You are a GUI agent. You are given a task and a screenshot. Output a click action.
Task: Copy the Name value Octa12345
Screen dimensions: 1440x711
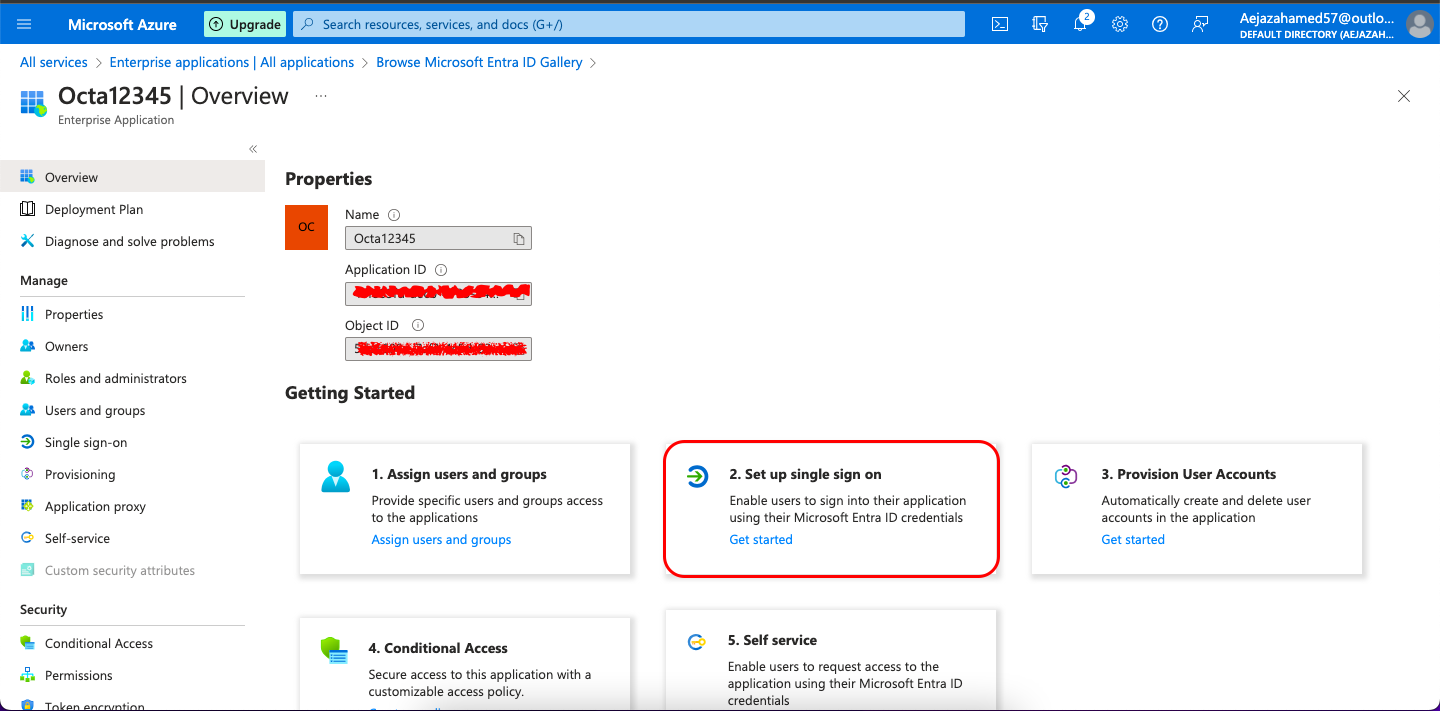coord(519,239)
